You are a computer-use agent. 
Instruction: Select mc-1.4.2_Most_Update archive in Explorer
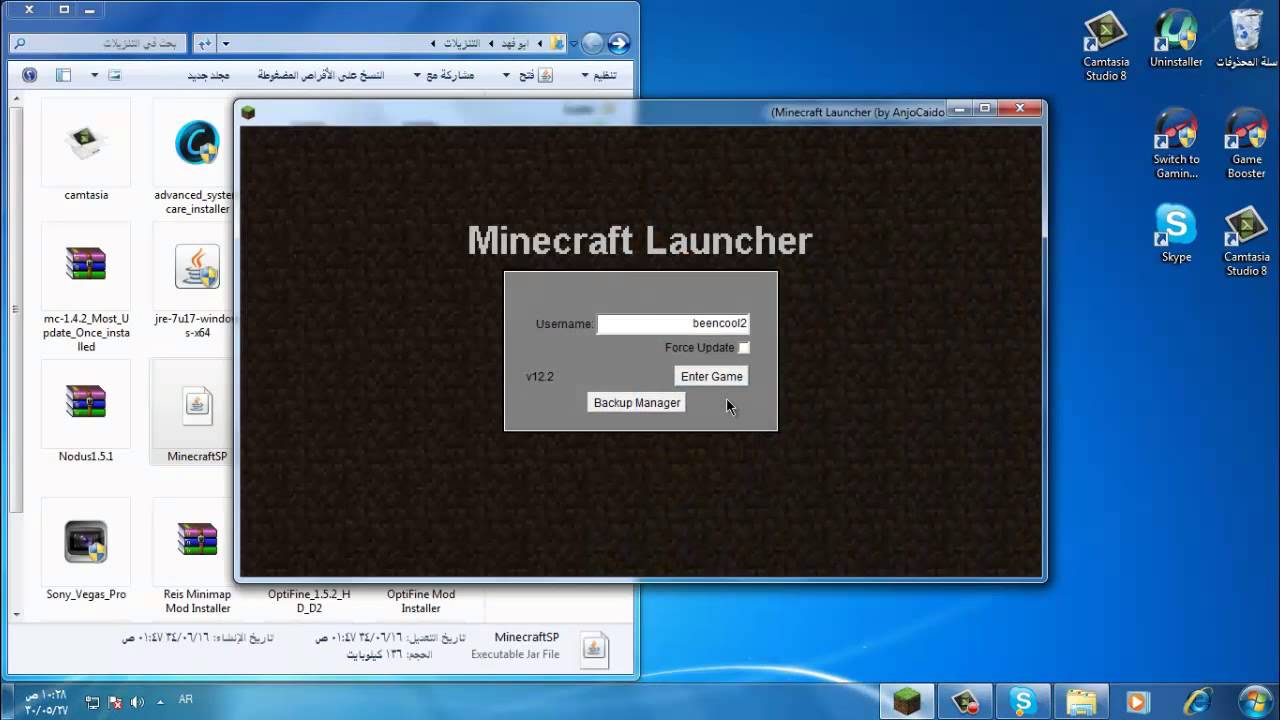click(x=86, y=288)
